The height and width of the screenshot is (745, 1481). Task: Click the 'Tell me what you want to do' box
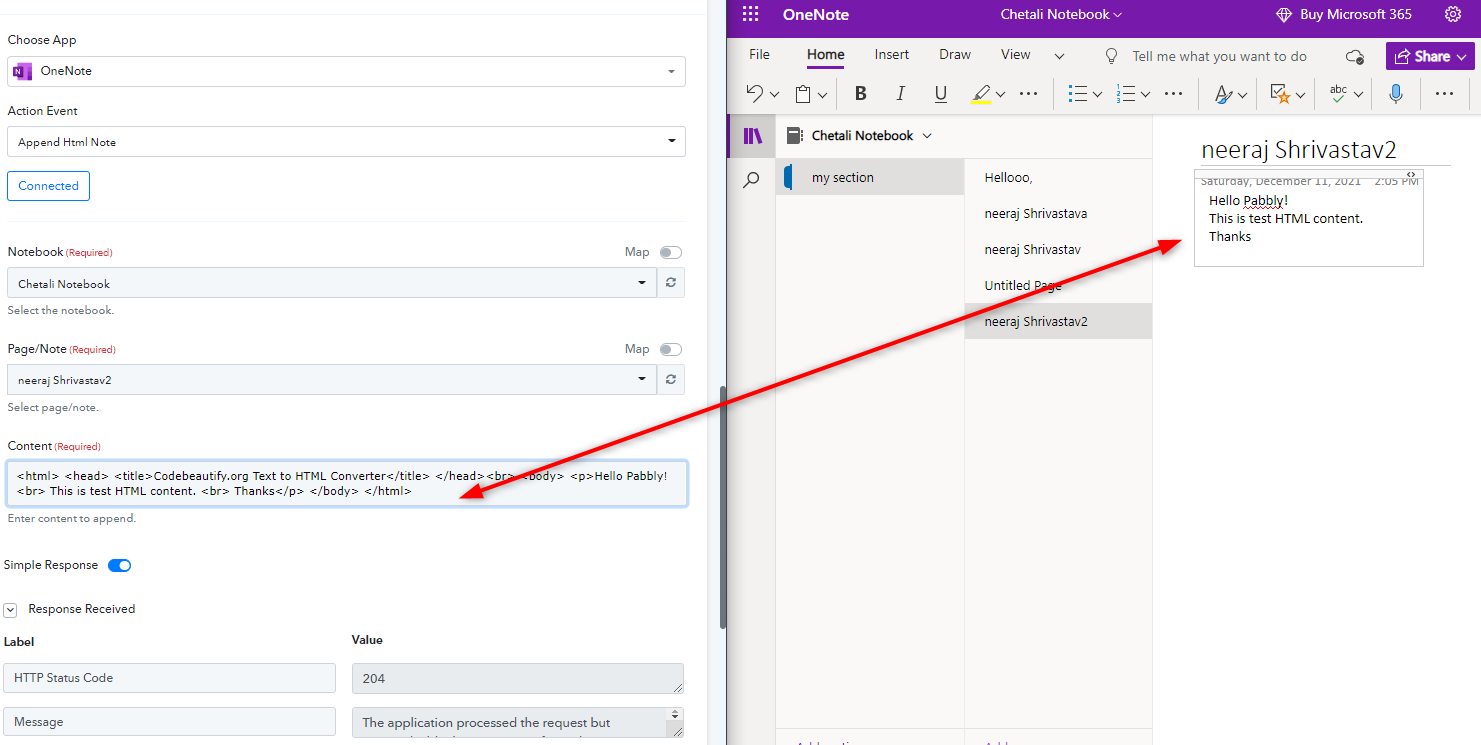(x=1219, y=56)
